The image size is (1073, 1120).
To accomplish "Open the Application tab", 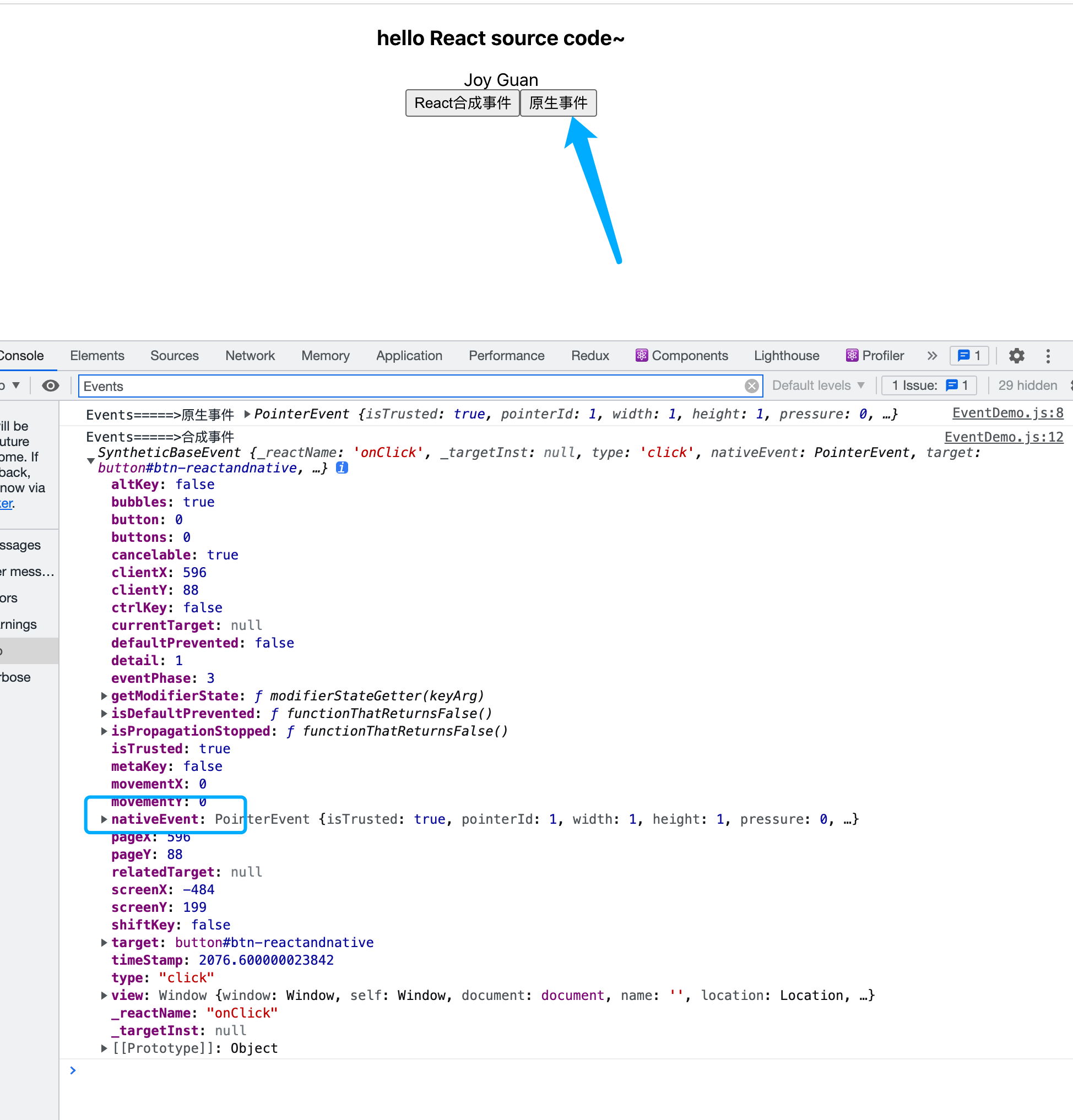I will 409,355.
